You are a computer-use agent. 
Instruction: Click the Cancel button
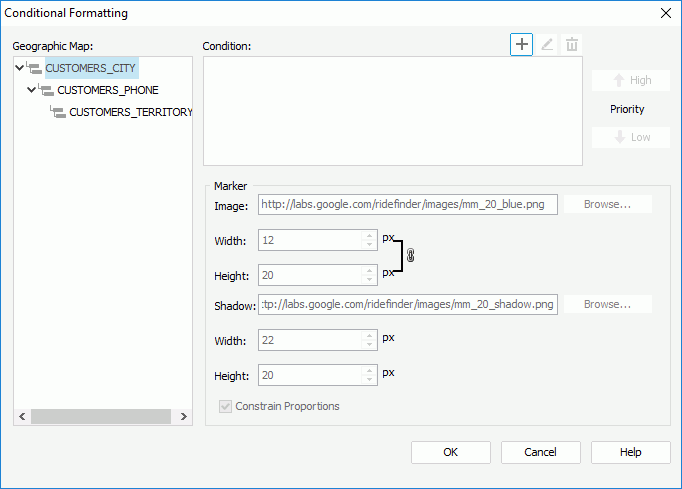tap(540, 452)
